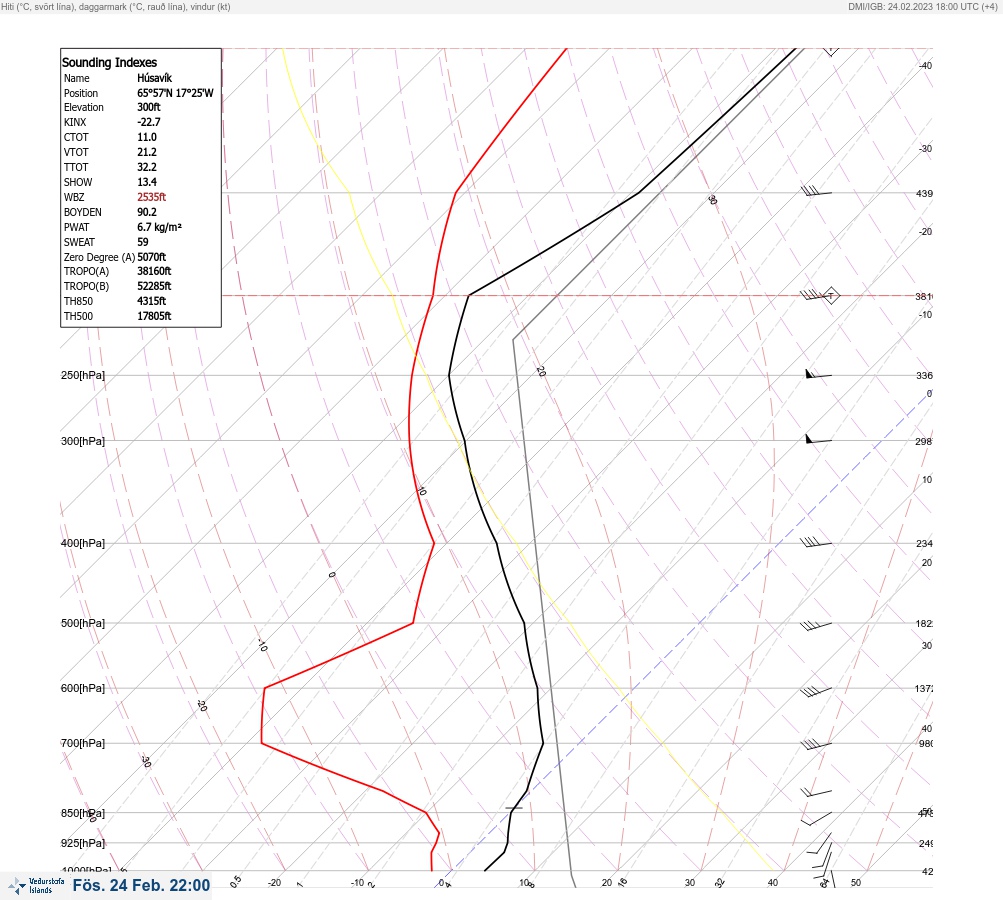Click the TH500 value '17805ft'
Viewport: 1003px width, 900px height.
[x=154, y=316]
